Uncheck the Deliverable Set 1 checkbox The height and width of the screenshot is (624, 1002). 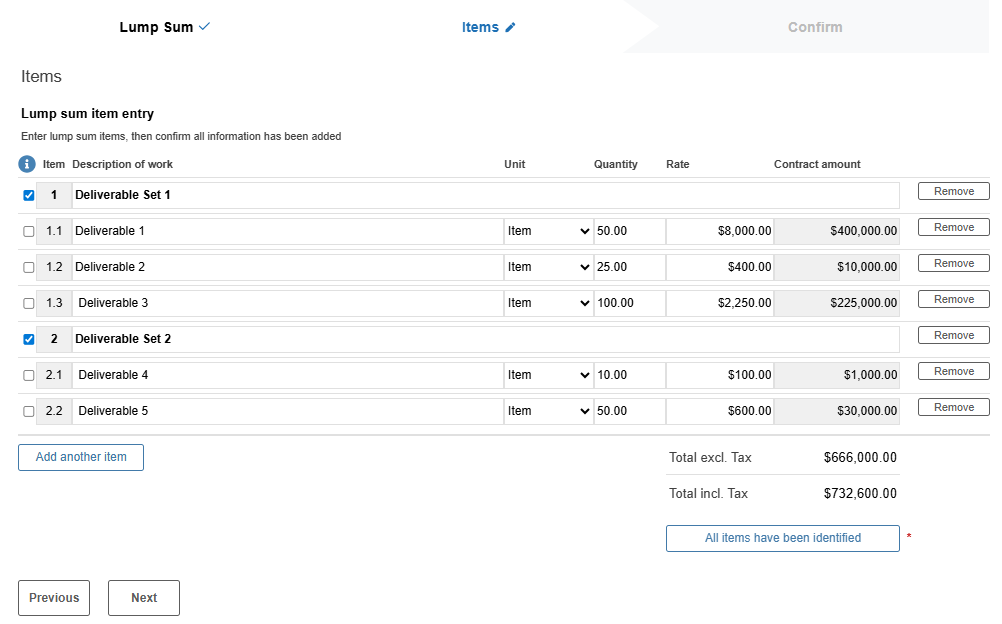tap(29, 196)
